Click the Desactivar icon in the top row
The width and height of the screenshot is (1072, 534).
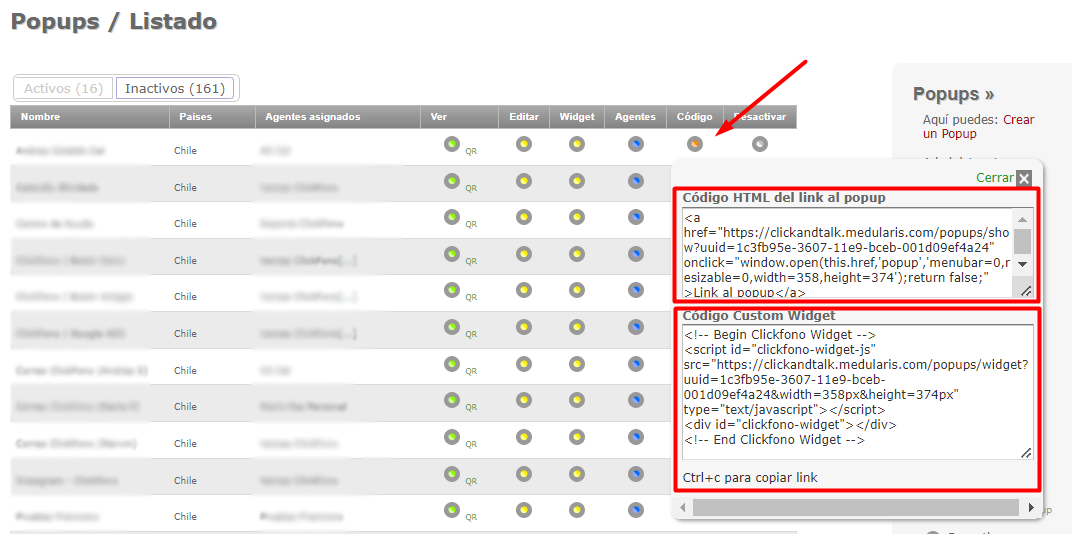click(x=760, y=144)
